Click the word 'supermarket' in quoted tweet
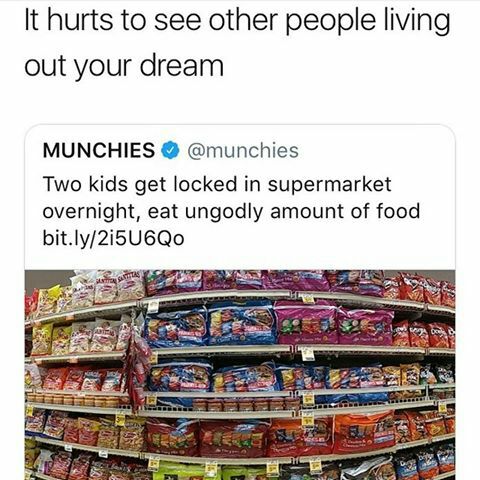This screenshot has width=480, height=480. tap(330, 185)
